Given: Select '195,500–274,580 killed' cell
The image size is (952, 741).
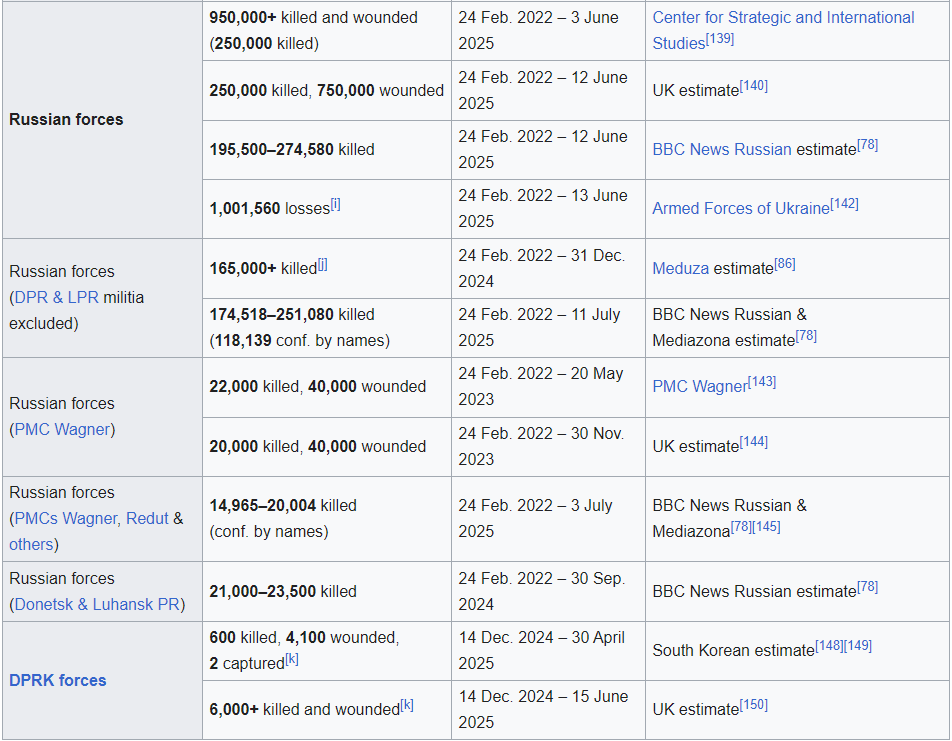Looking at the screenshot, I should click(x=327, y=149).
